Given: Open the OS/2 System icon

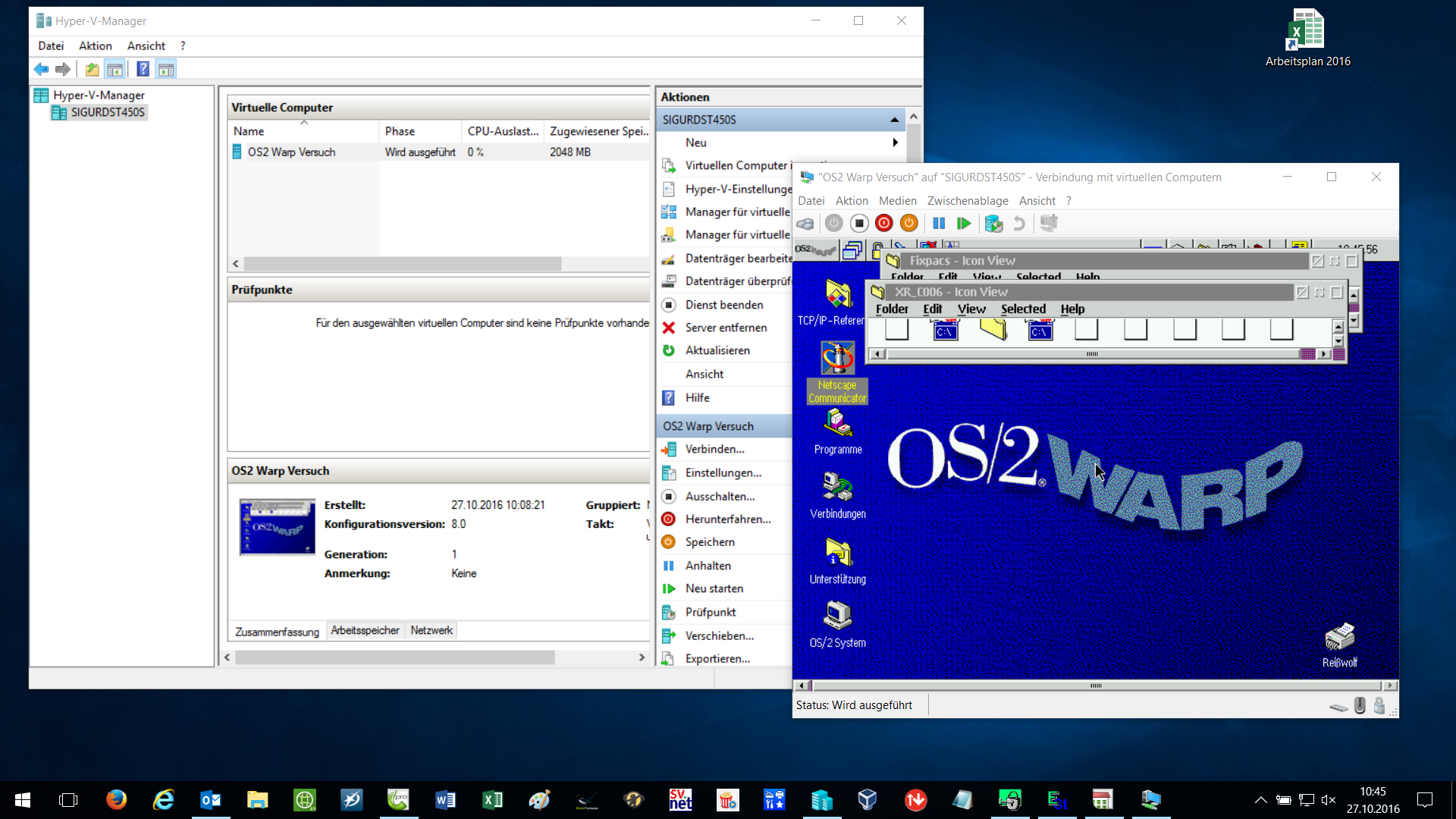Looking at the screenshot, I should pos(837,625).
